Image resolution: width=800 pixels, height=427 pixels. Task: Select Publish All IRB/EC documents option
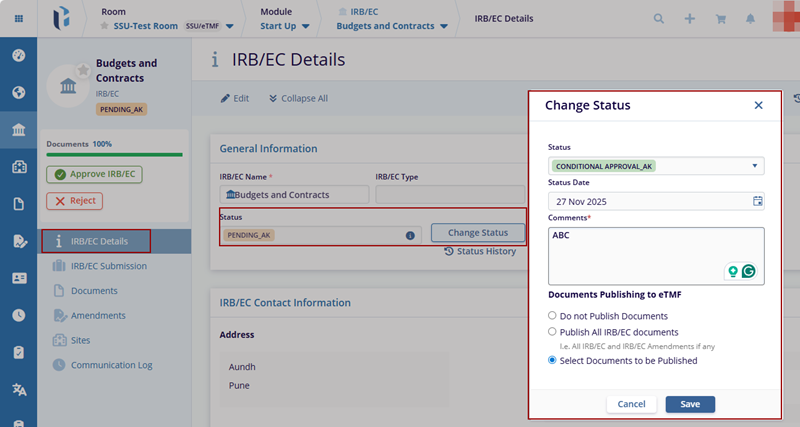click(553, 331)
